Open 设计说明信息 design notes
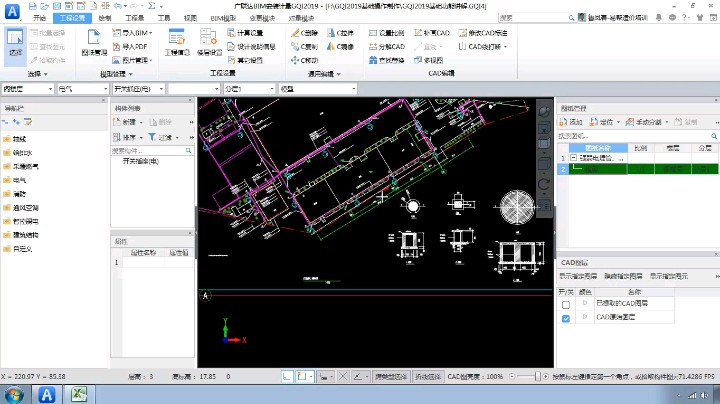Screen dimensions: 720x404 (x=251, y=46)
